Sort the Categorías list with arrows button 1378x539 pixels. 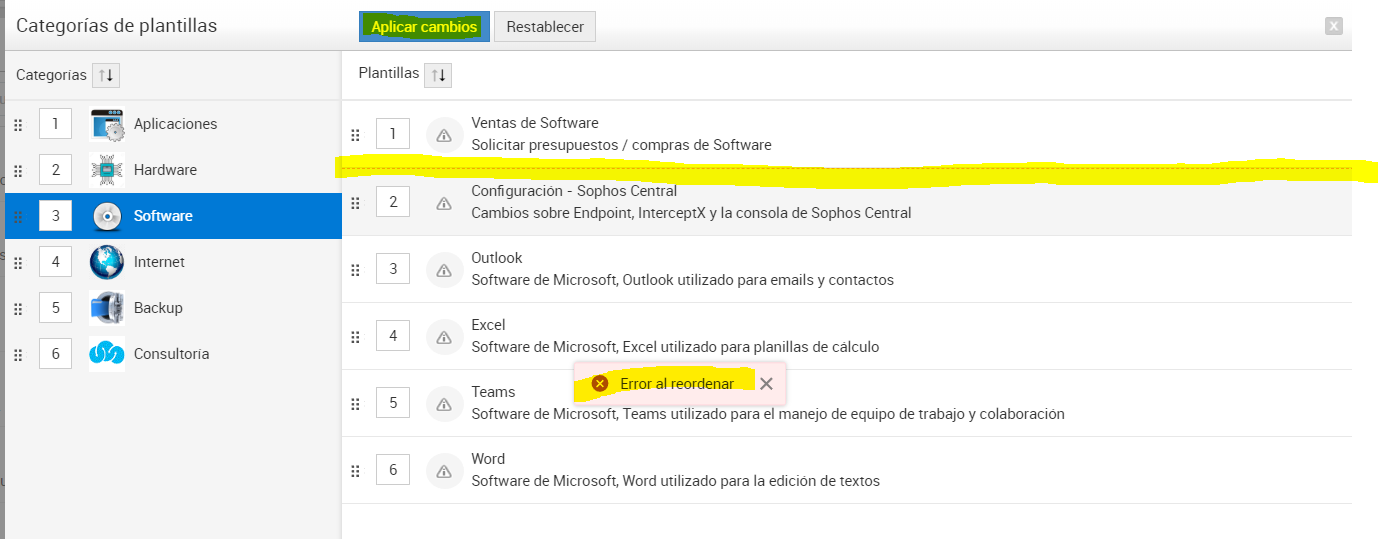[106, 75]
